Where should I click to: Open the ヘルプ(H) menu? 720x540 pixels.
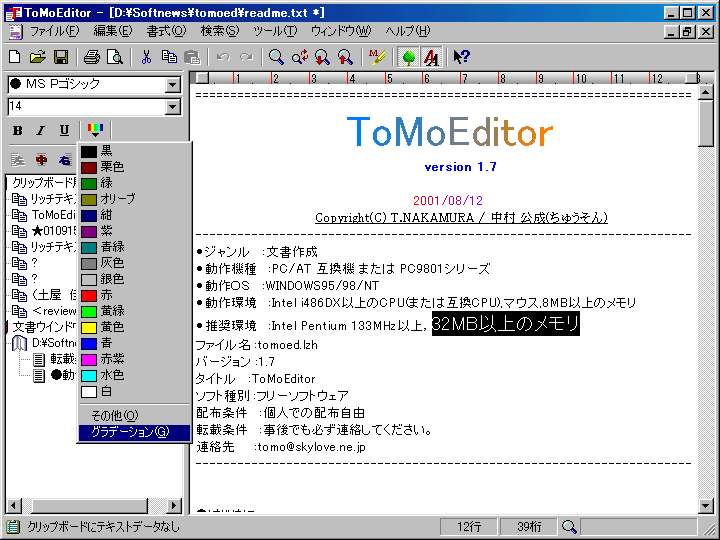click(x=408, y=31)
